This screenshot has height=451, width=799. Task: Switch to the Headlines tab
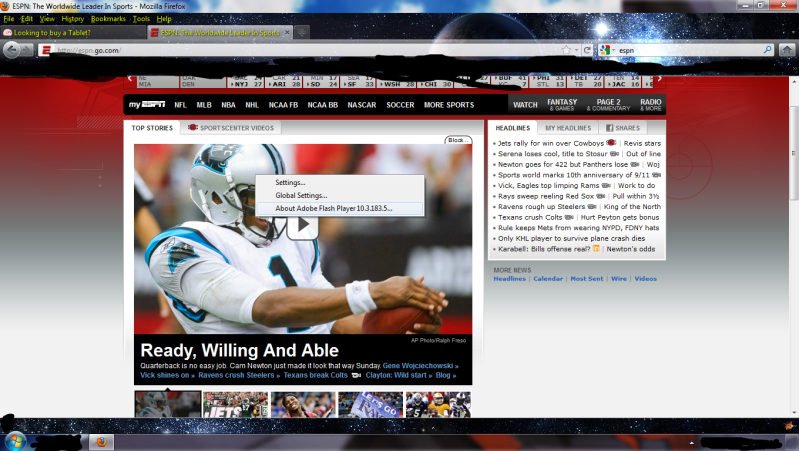(x=513, y=128)
